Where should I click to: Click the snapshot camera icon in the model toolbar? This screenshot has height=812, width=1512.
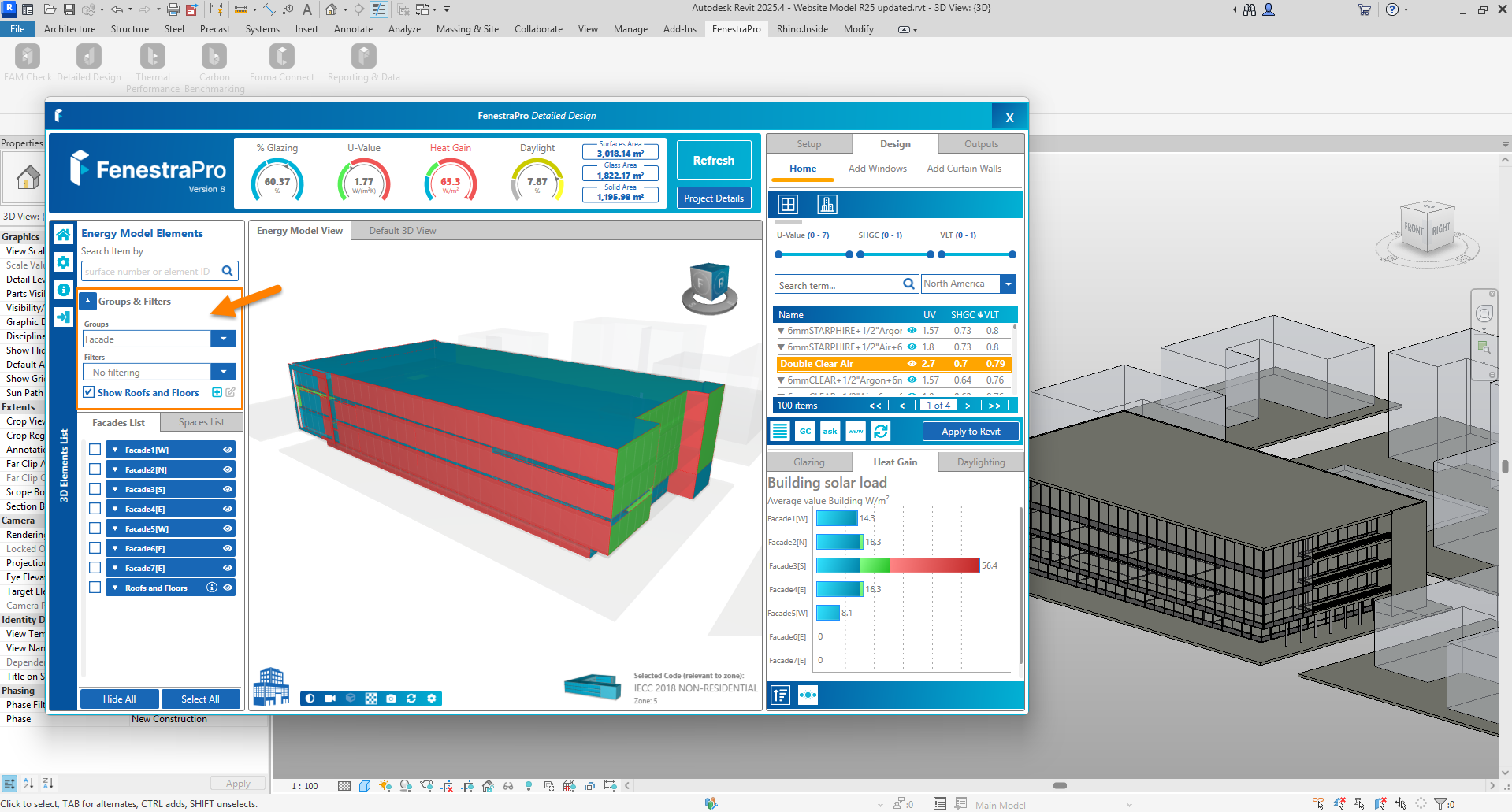point(391,699)
